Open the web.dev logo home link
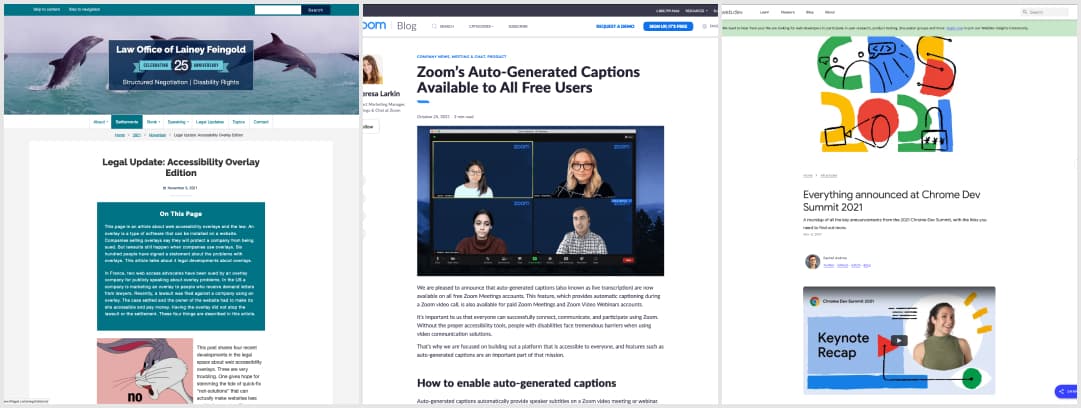Screen dimensions: 1081x408 tap(735, 12)
